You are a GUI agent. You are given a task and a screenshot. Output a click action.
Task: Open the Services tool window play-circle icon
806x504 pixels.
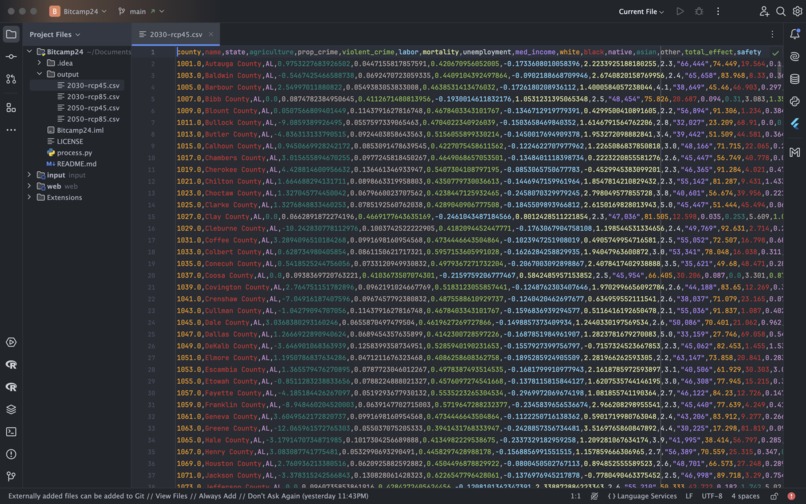[11, 343]
